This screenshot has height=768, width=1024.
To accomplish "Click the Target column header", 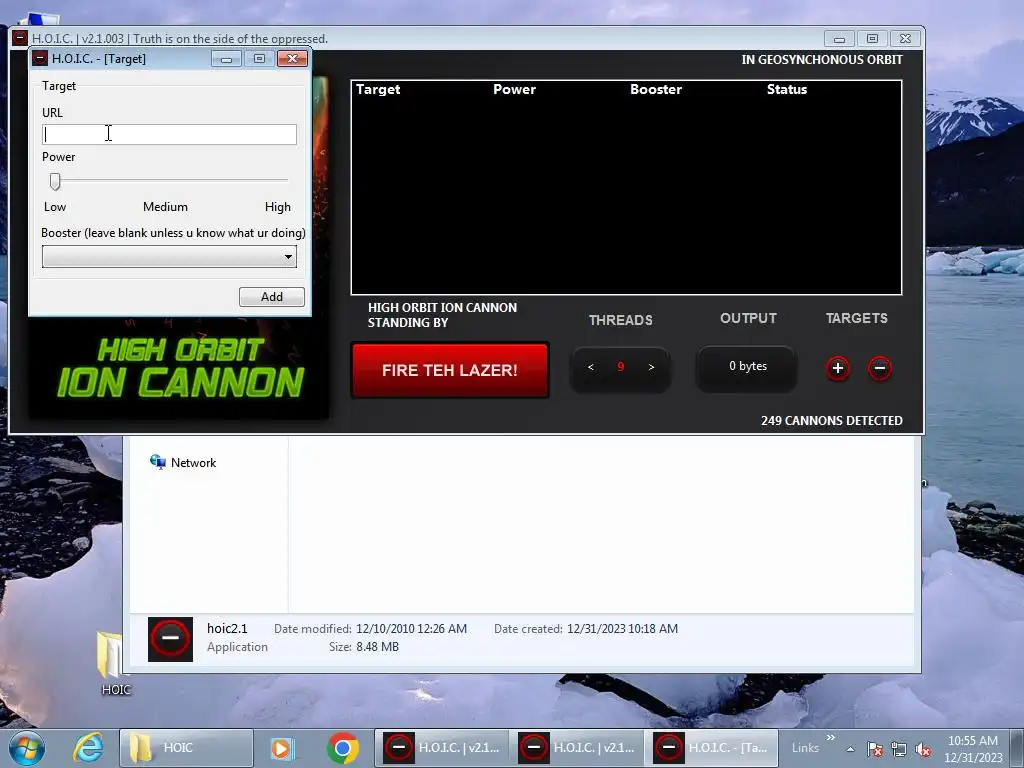I will coord(378,89).
